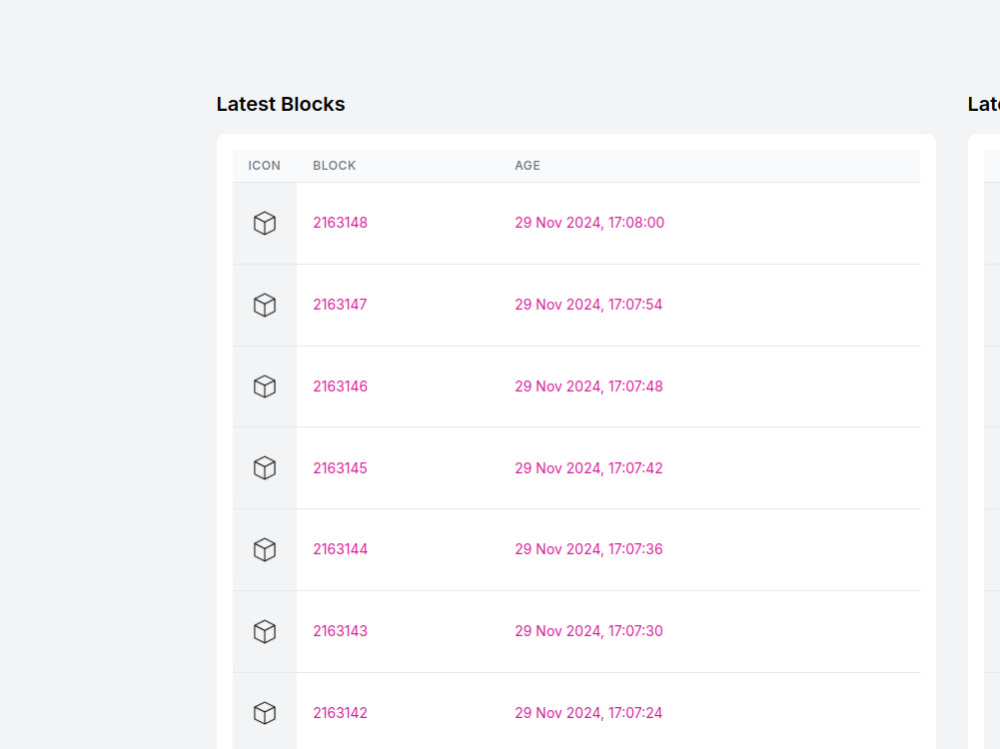Image resolution: width=1000 pixels, height=749 pixels.
Task: Click the cube icon beside block 2163142
Action: (264, 713)
